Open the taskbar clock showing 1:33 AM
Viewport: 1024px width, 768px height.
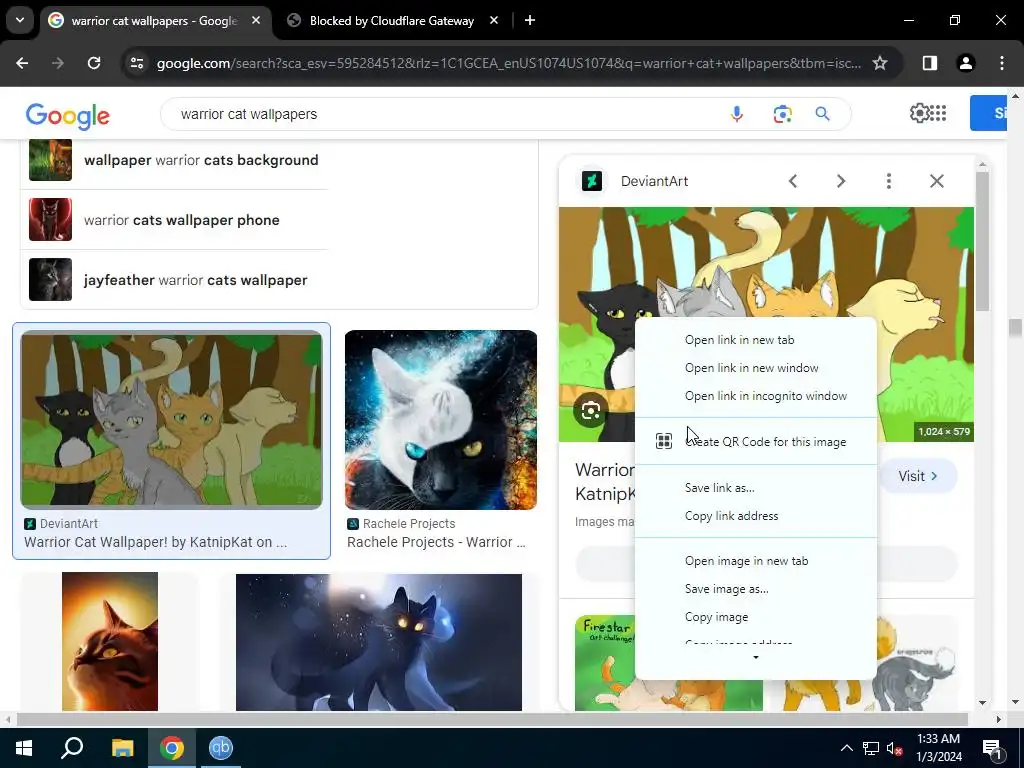939,748
